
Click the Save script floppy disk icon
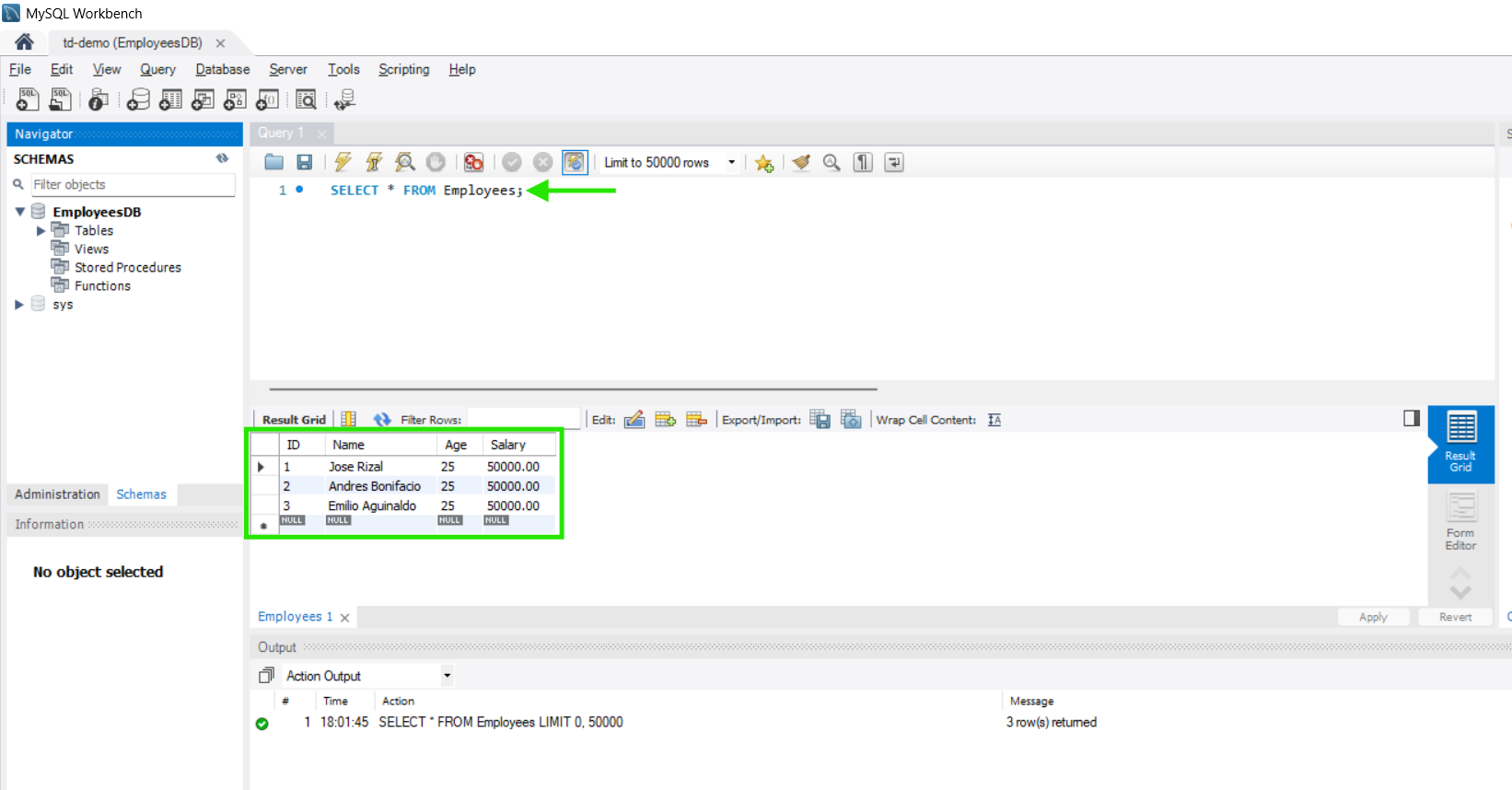pyautogui.click(x=304, y=162)
